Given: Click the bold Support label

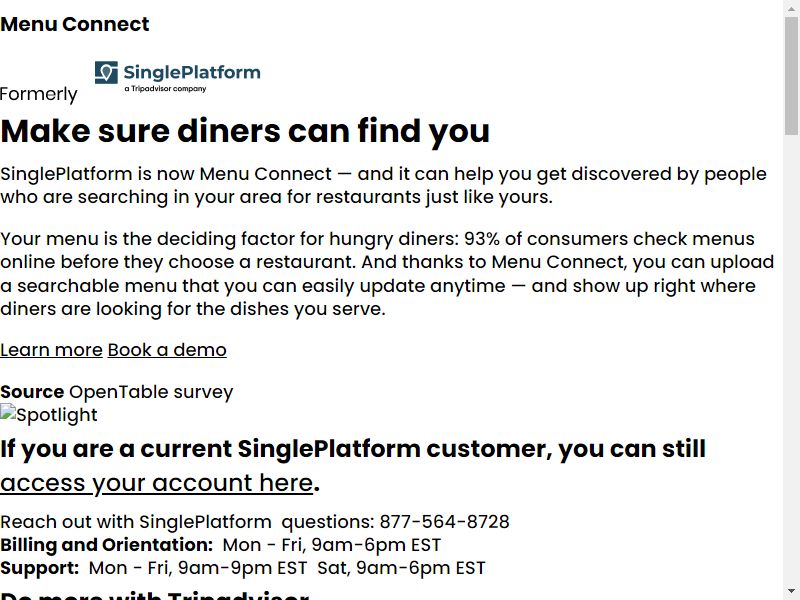Looking at the screenshot, I should (40, 568).
